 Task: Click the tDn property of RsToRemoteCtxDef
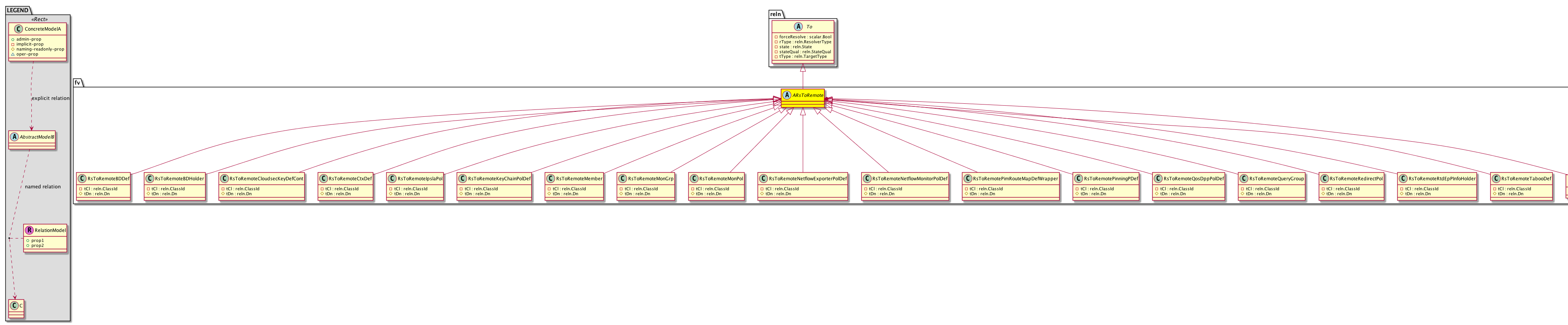[337, 194]
